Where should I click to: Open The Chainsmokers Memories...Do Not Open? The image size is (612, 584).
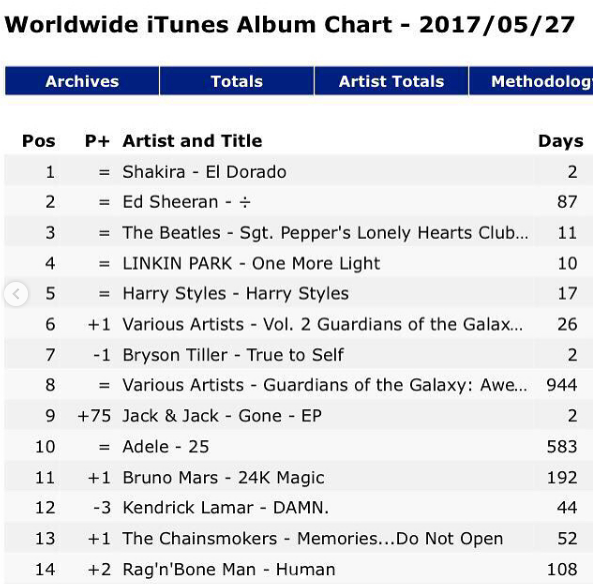pos(312,539)
